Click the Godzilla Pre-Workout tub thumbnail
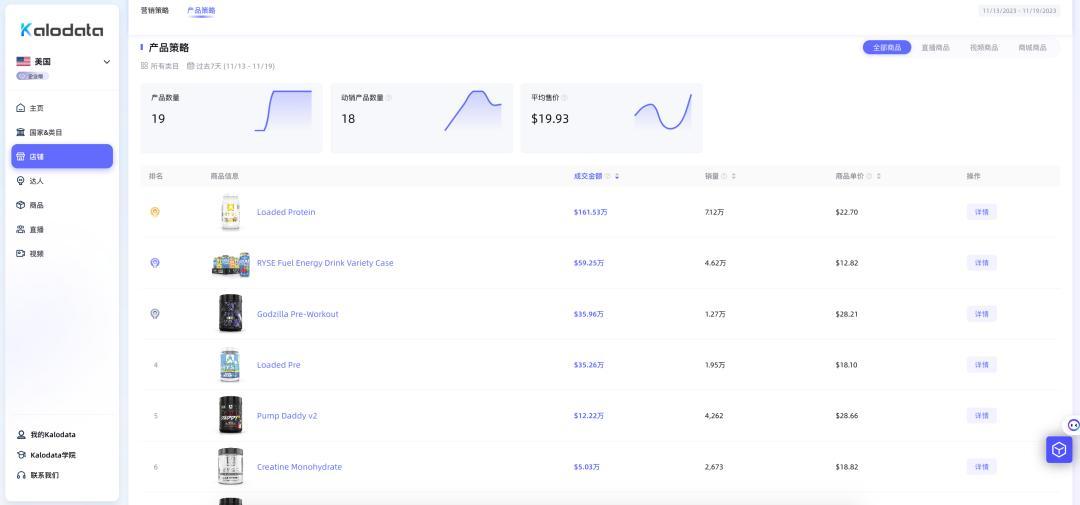This screenshot has width=1080, height=505. [x=231, y=314]
